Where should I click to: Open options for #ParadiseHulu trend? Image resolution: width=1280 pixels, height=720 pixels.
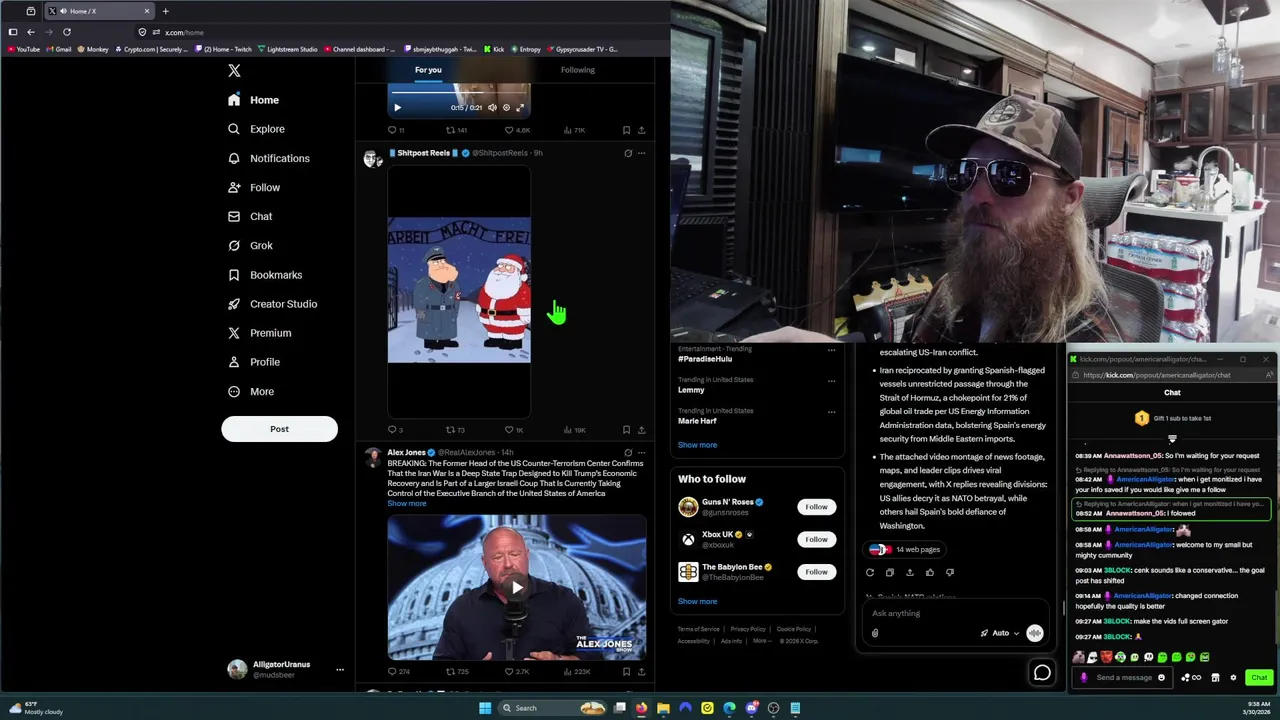point(831,350)
